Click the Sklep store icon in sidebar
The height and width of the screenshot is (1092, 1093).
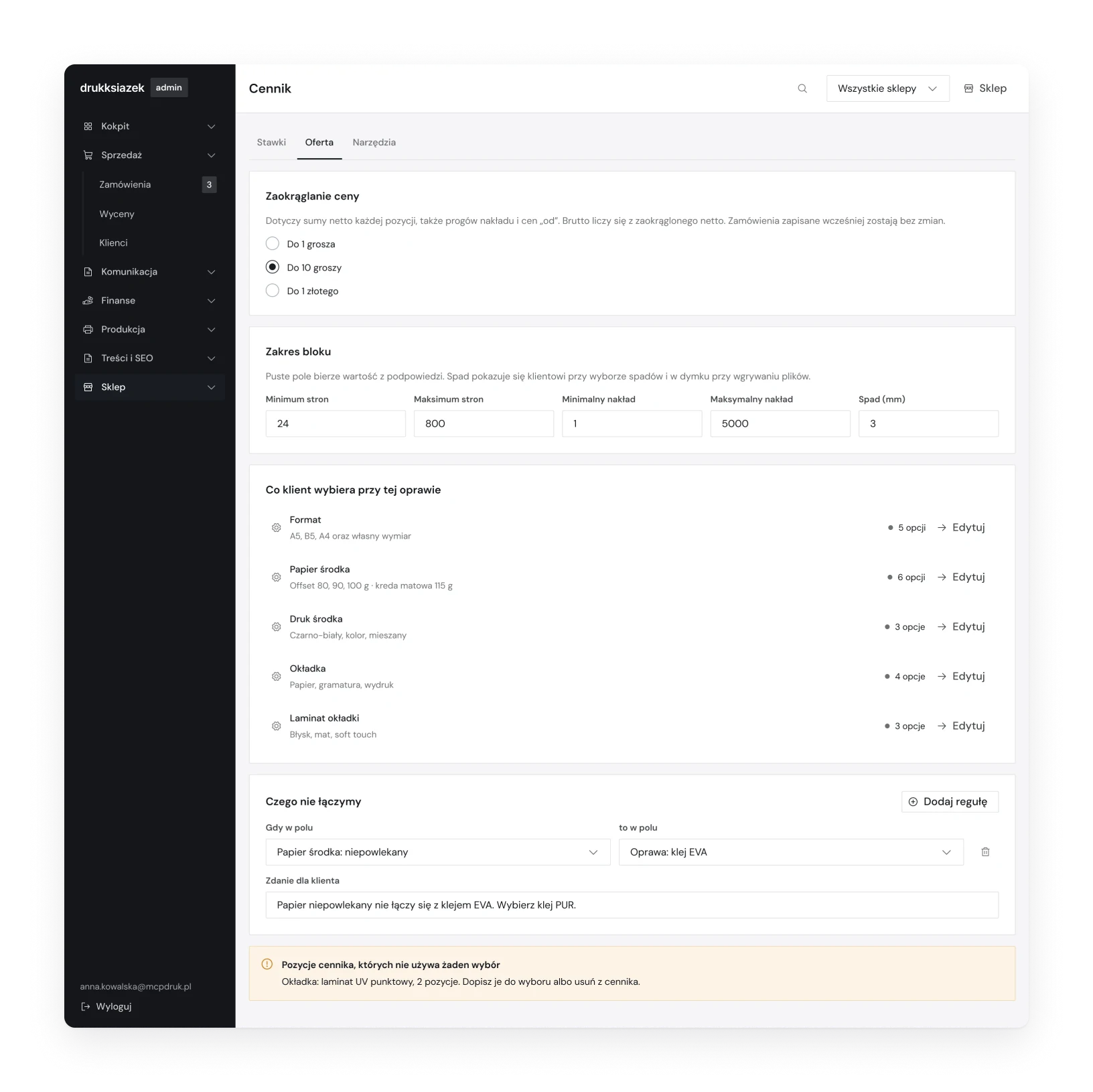[88, 387]
